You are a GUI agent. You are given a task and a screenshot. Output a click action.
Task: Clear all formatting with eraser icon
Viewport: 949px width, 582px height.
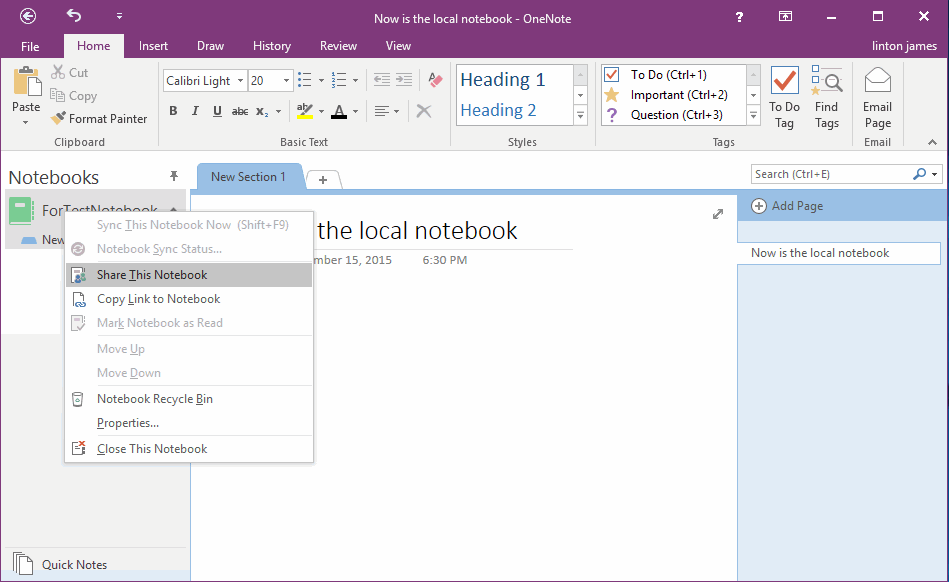pos(435,79)
